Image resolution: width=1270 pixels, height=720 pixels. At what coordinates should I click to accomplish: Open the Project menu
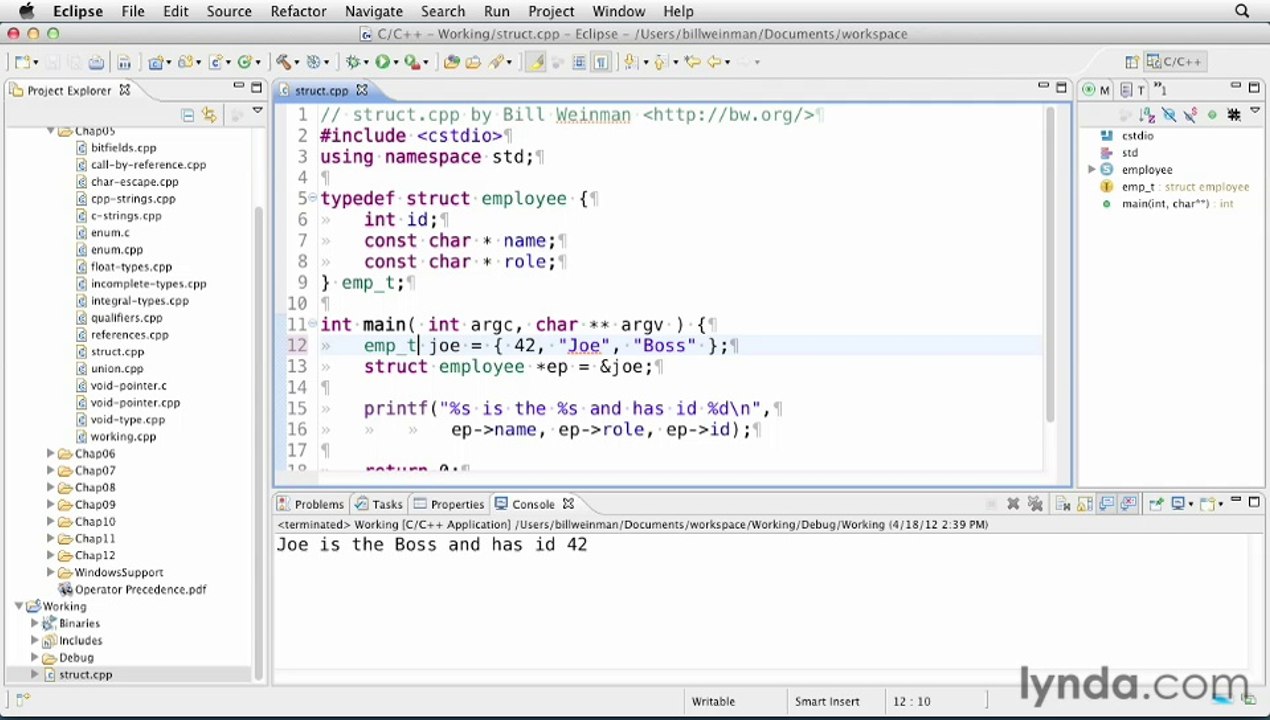[x=551, y=11]
